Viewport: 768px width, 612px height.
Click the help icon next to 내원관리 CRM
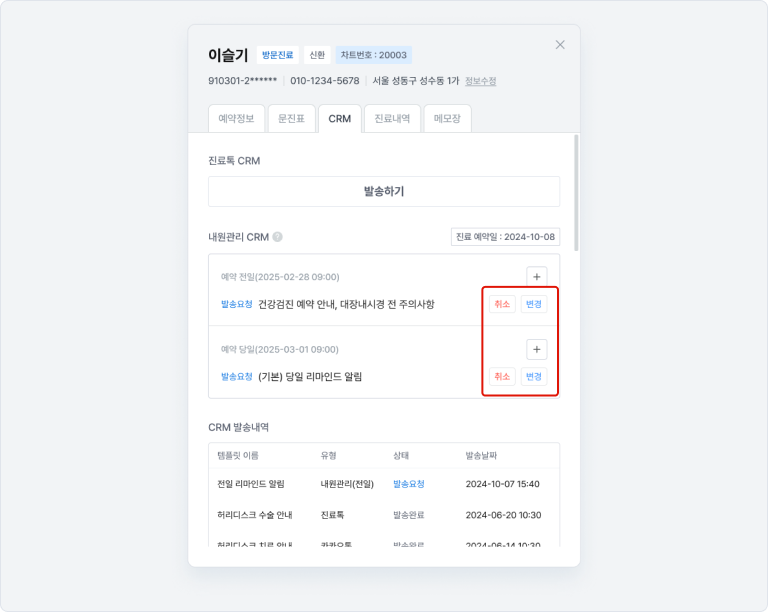278,237
